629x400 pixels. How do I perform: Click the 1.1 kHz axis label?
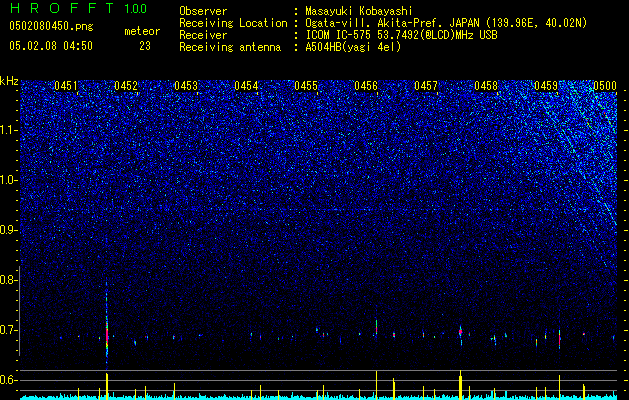(9, 131)
